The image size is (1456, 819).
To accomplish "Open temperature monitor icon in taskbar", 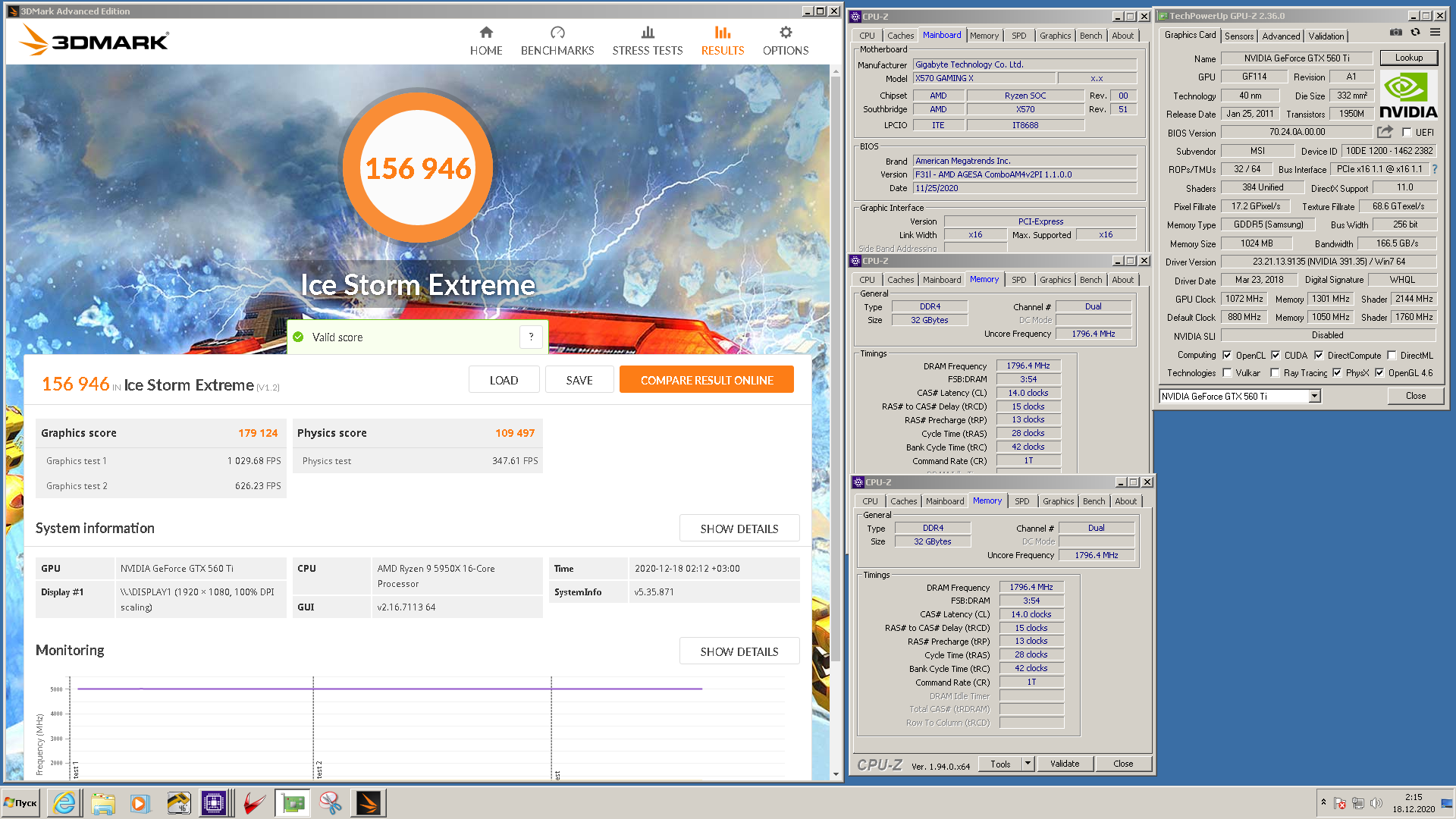I will pyautogui.click(x=178, y=803).
